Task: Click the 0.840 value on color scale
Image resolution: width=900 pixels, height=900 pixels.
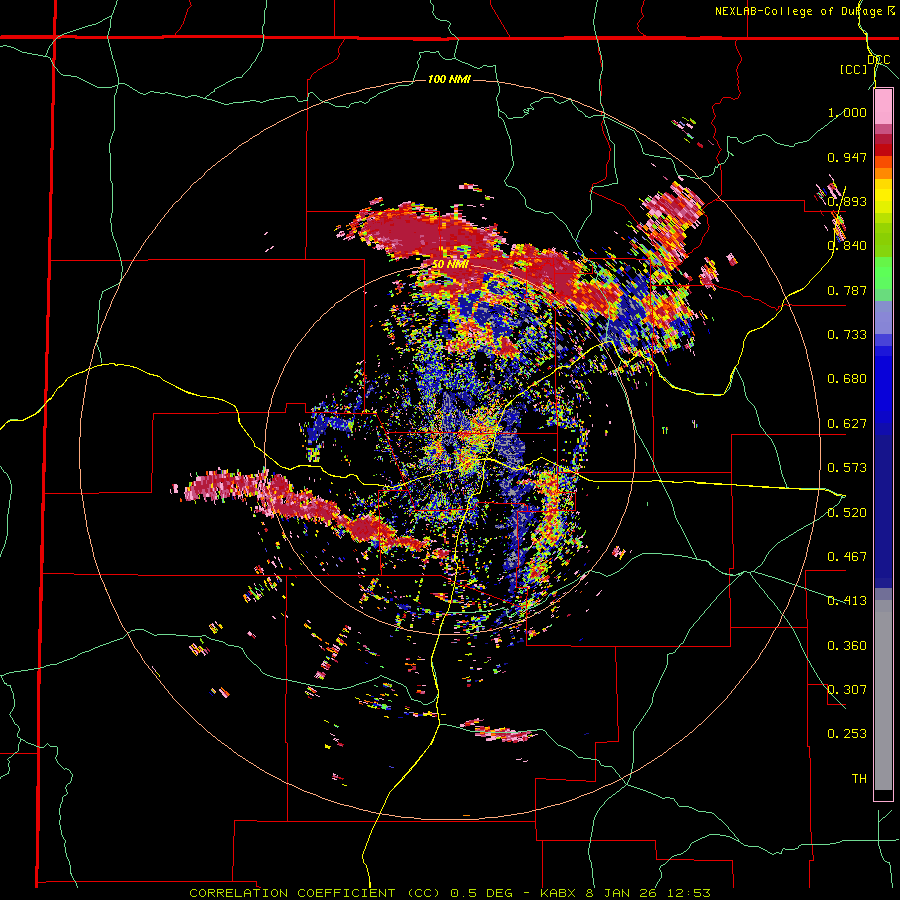Action: pyautogui.click(x=847, y=246)
